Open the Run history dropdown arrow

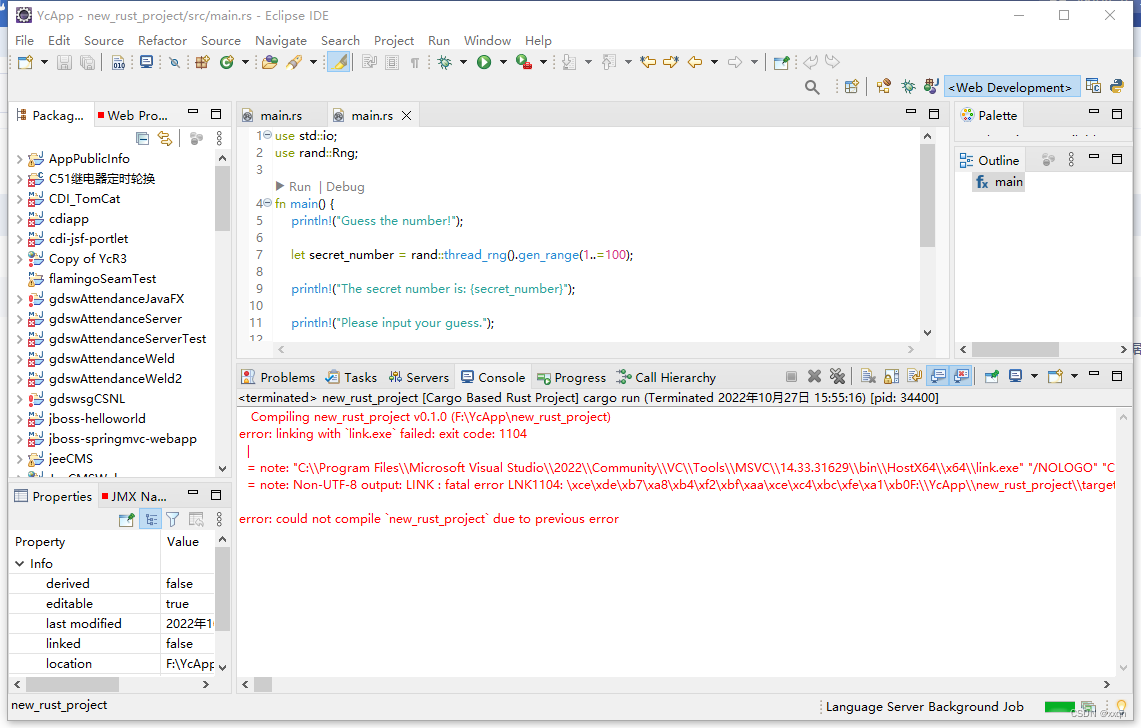503,61
